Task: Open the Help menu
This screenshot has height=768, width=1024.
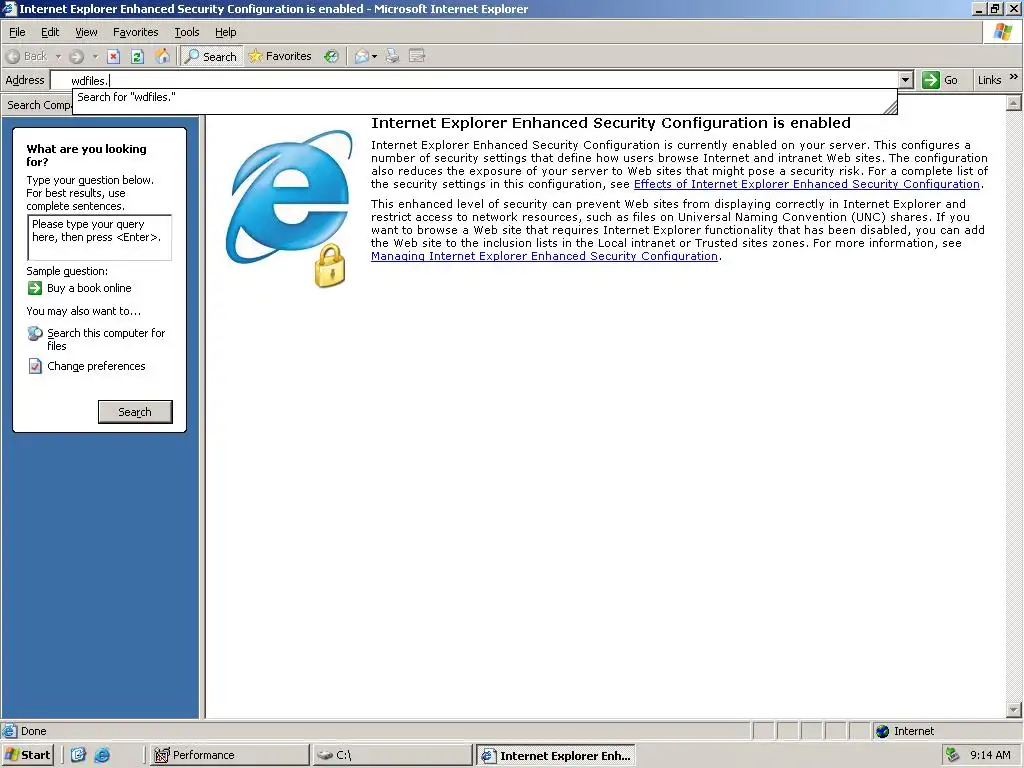Action: [x=225, y=32]
